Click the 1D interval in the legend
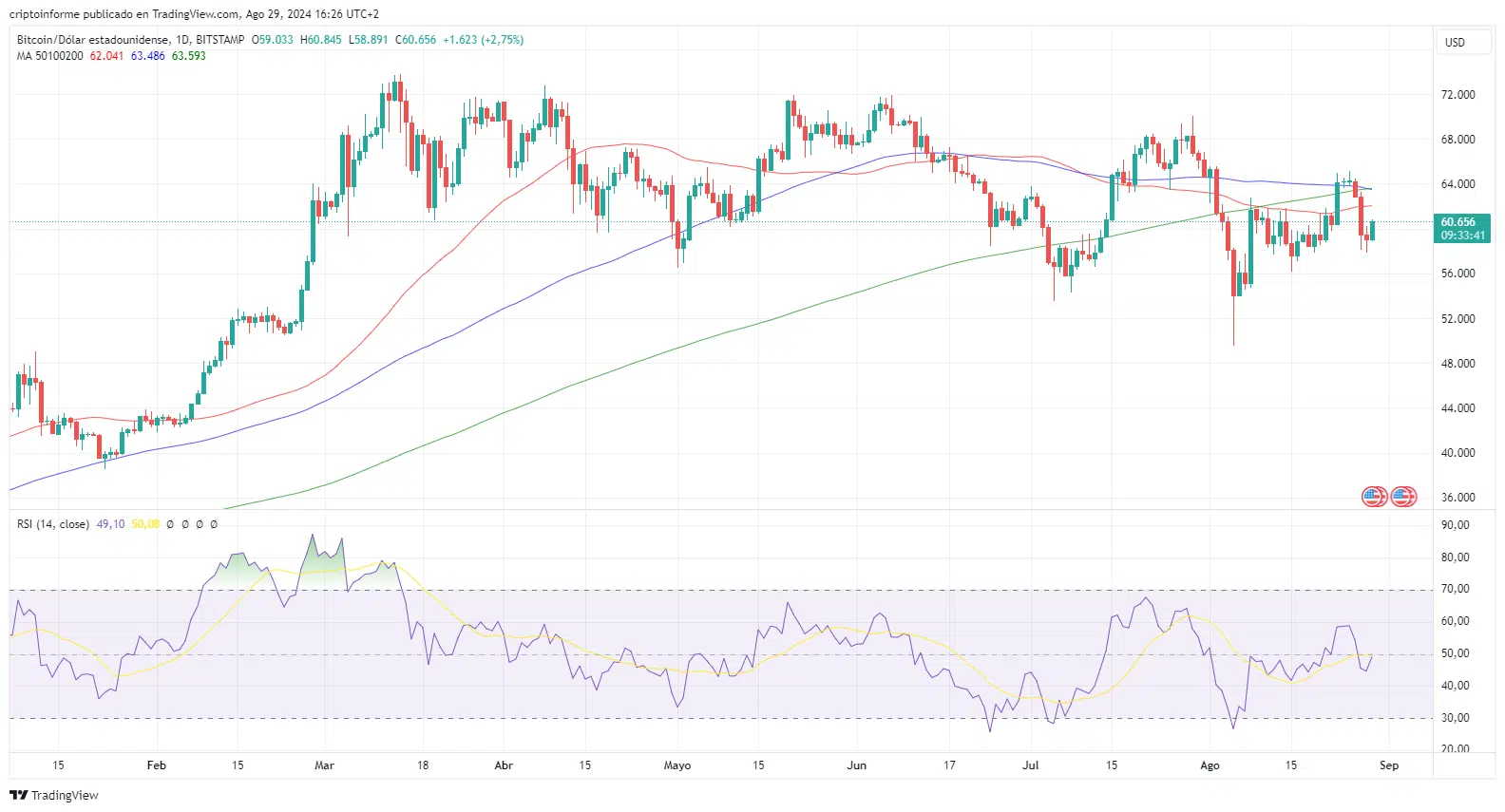1505x812 pixels. point(182,40)
